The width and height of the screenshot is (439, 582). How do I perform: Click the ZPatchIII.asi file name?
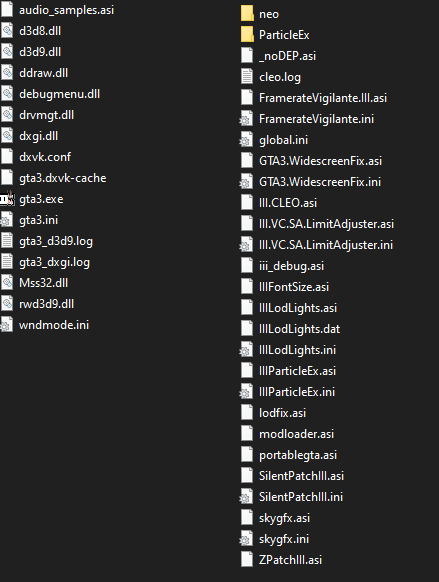(290, 559)
